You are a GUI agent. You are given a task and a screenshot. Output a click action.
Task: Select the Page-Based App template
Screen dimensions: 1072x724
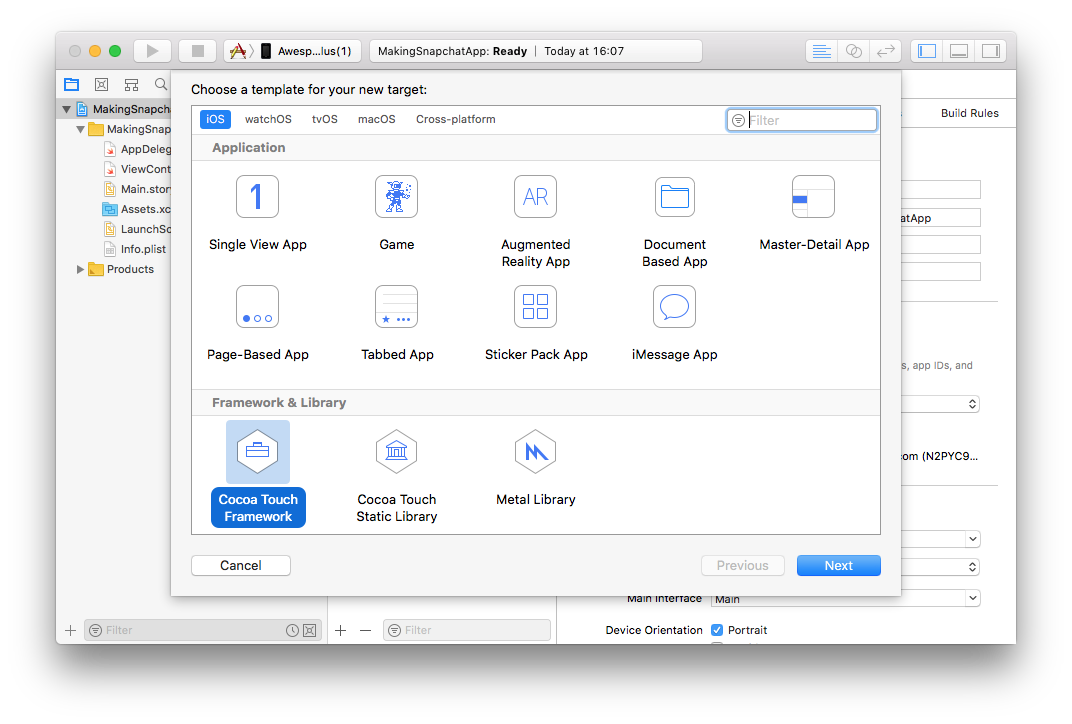click(x=258, y=323)
